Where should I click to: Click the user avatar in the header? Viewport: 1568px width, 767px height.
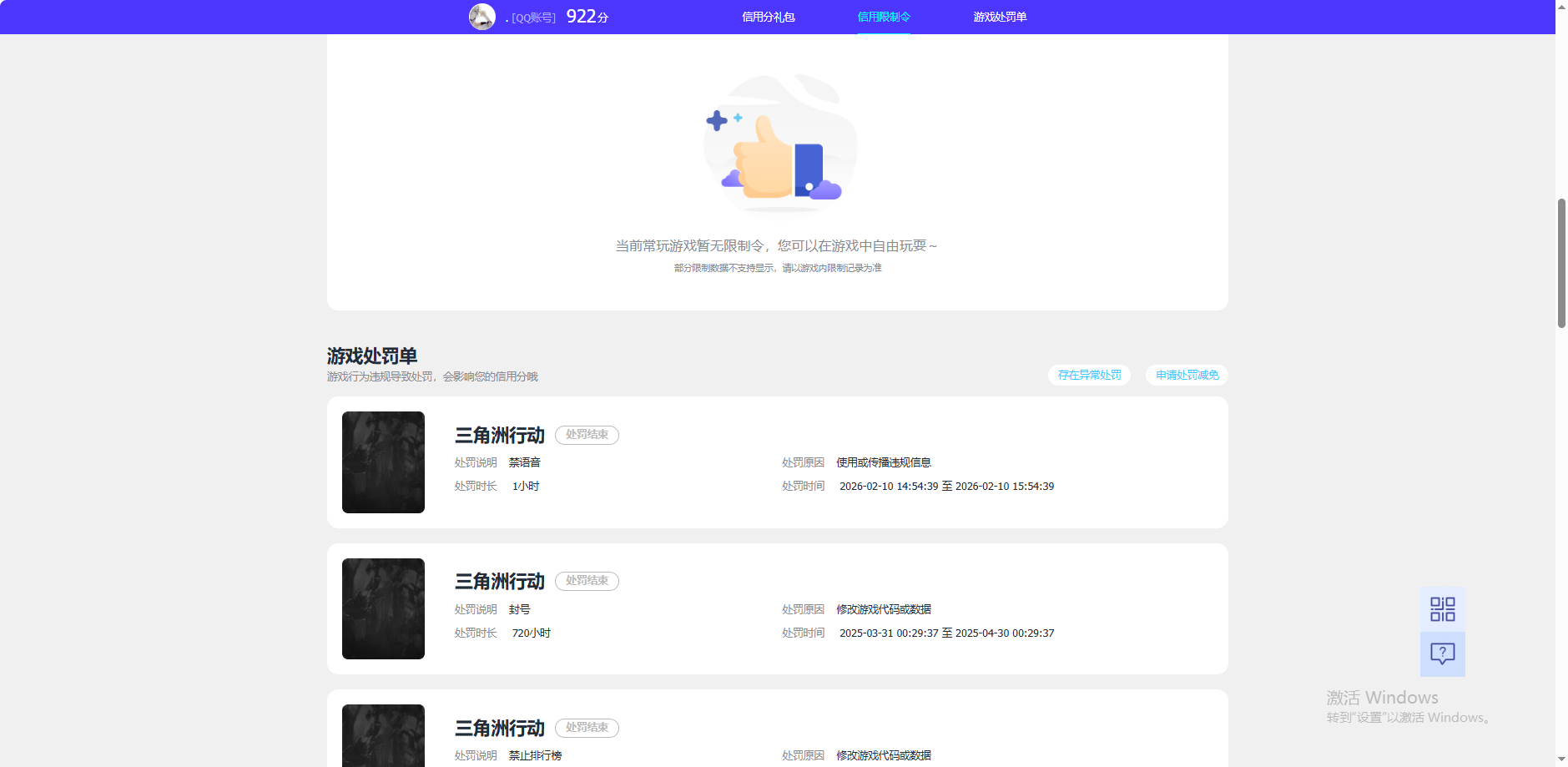(482, 17)
